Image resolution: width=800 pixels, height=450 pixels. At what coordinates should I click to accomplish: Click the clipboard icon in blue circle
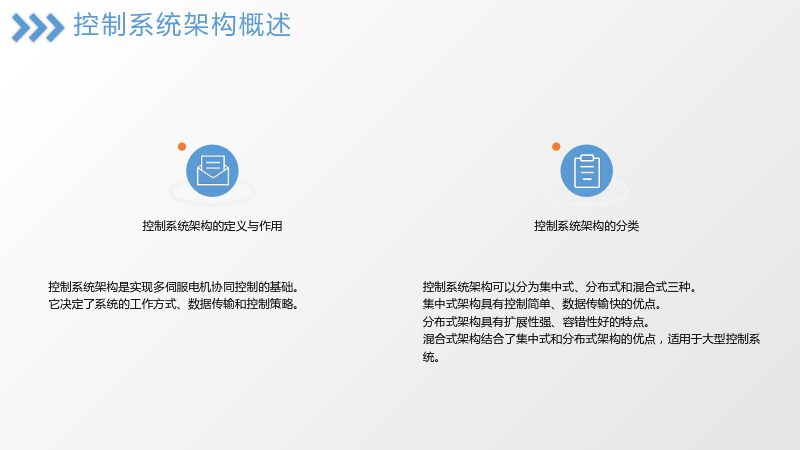point(587,170)
